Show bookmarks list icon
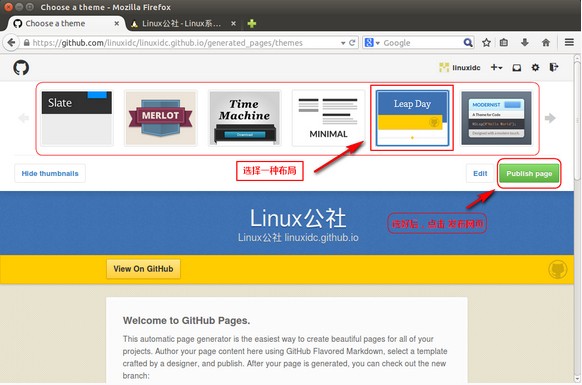Screen dimensions: 582x385 pyautogui.click(x=504, y=43)
